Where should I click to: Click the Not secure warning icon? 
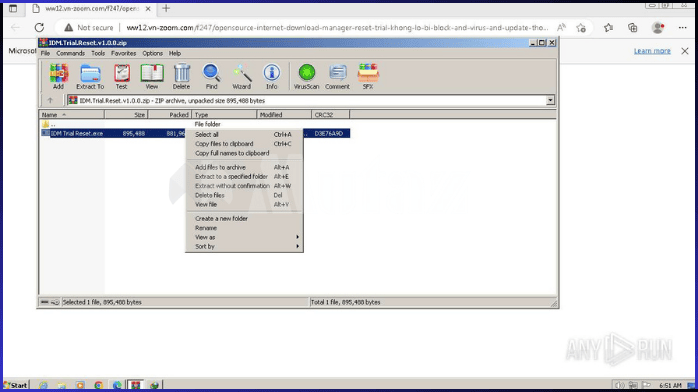68,28
